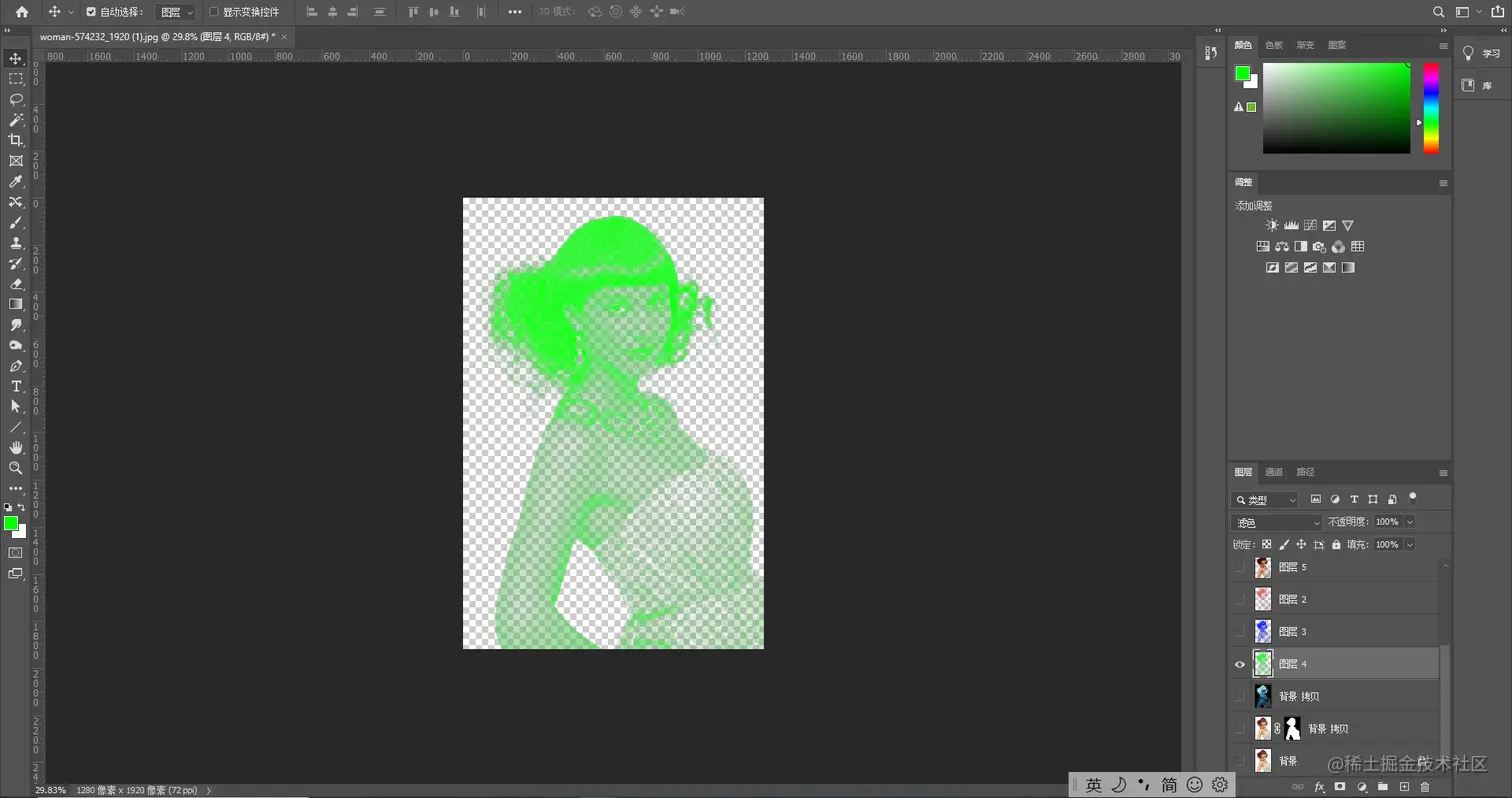The image size is (1512, 798).
Task: Add a Levels adjustment
Action: pyautogui.click(x=1291, y=226)
